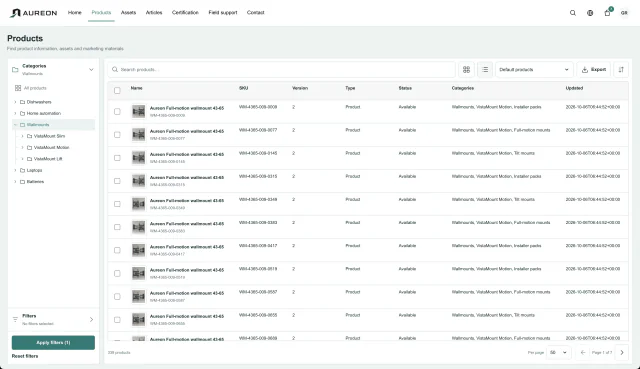Switch to list view layout
Screen dimensions: 640x369
[x=484, y=69]
